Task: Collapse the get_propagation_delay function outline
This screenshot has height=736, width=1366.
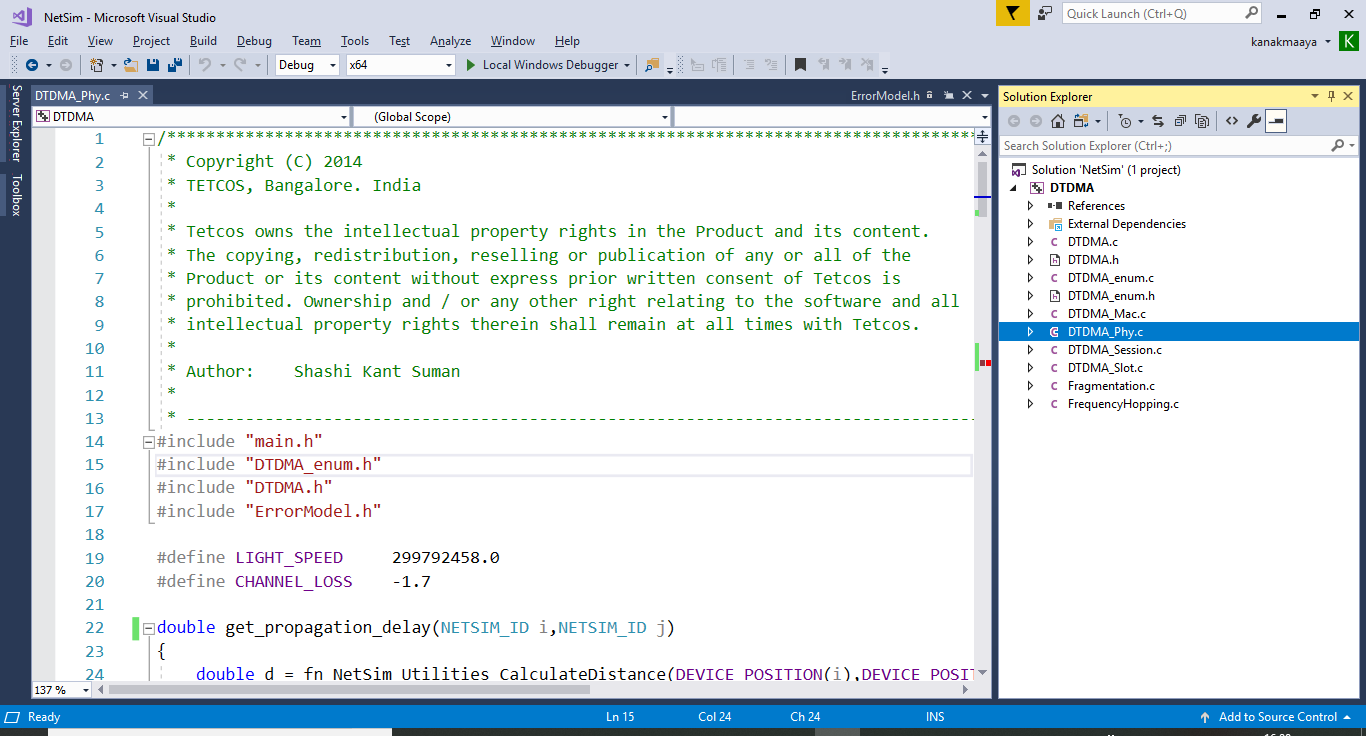Action: pyautogui.click(x=149, y=629)
